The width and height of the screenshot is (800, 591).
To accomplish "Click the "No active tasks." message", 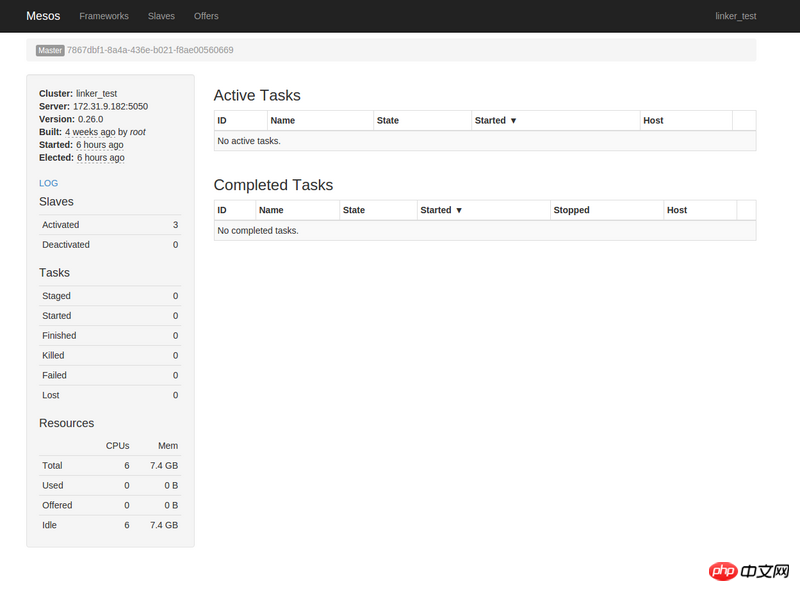I will [x=249, y=141].
